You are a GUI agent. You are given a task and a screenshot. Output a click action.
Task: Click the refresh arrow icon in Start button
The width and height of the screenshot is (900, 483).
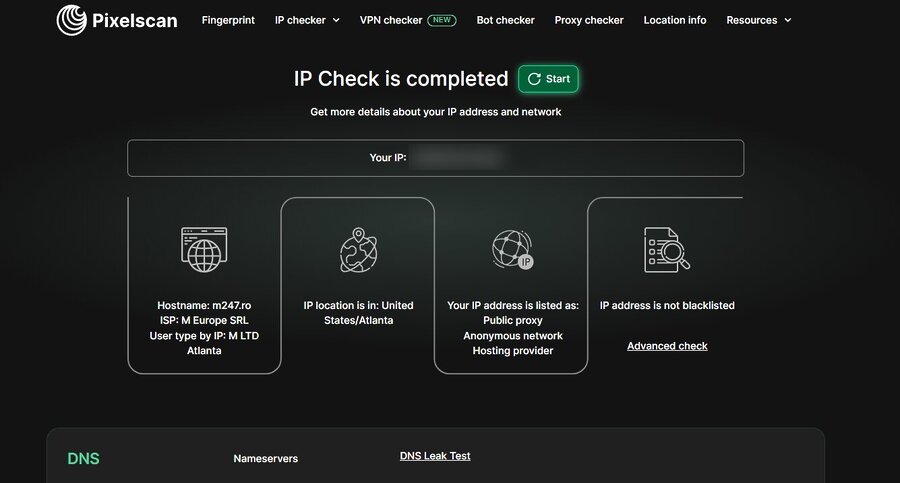(534, 79)
